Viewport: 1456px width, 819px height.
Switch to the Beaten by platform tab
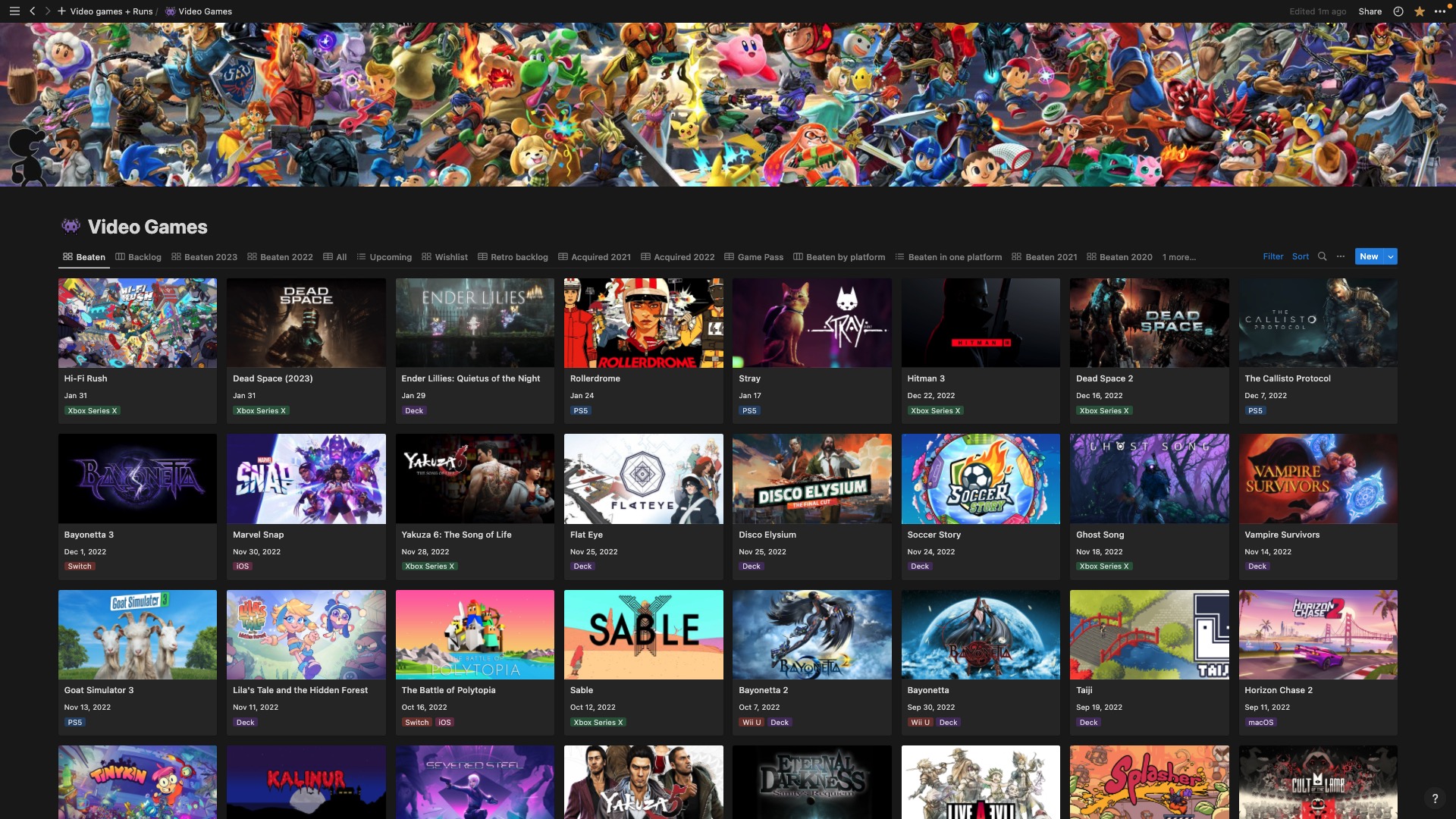839,257
